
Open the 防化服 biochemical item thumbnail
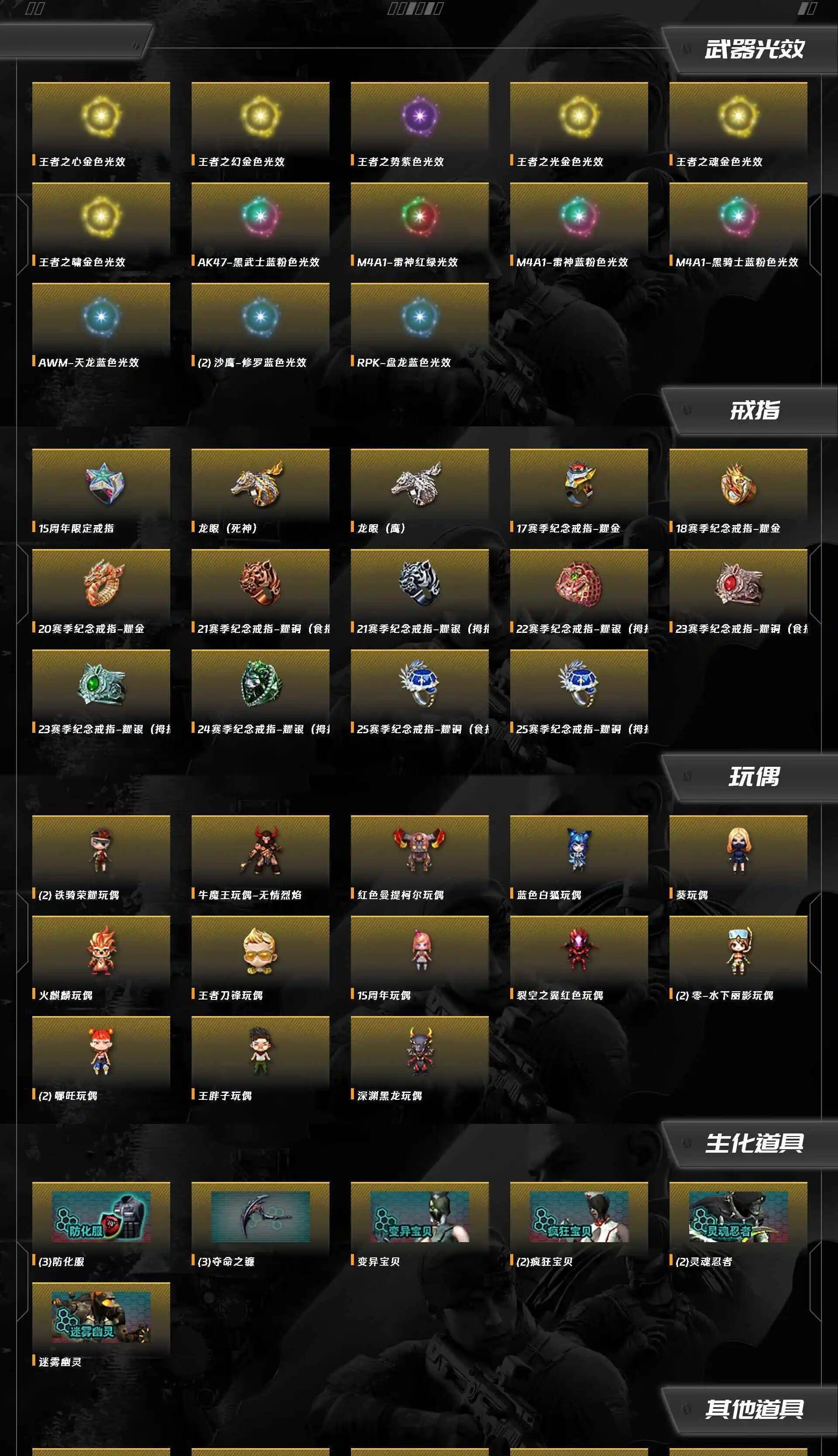tap(101, 1216)
